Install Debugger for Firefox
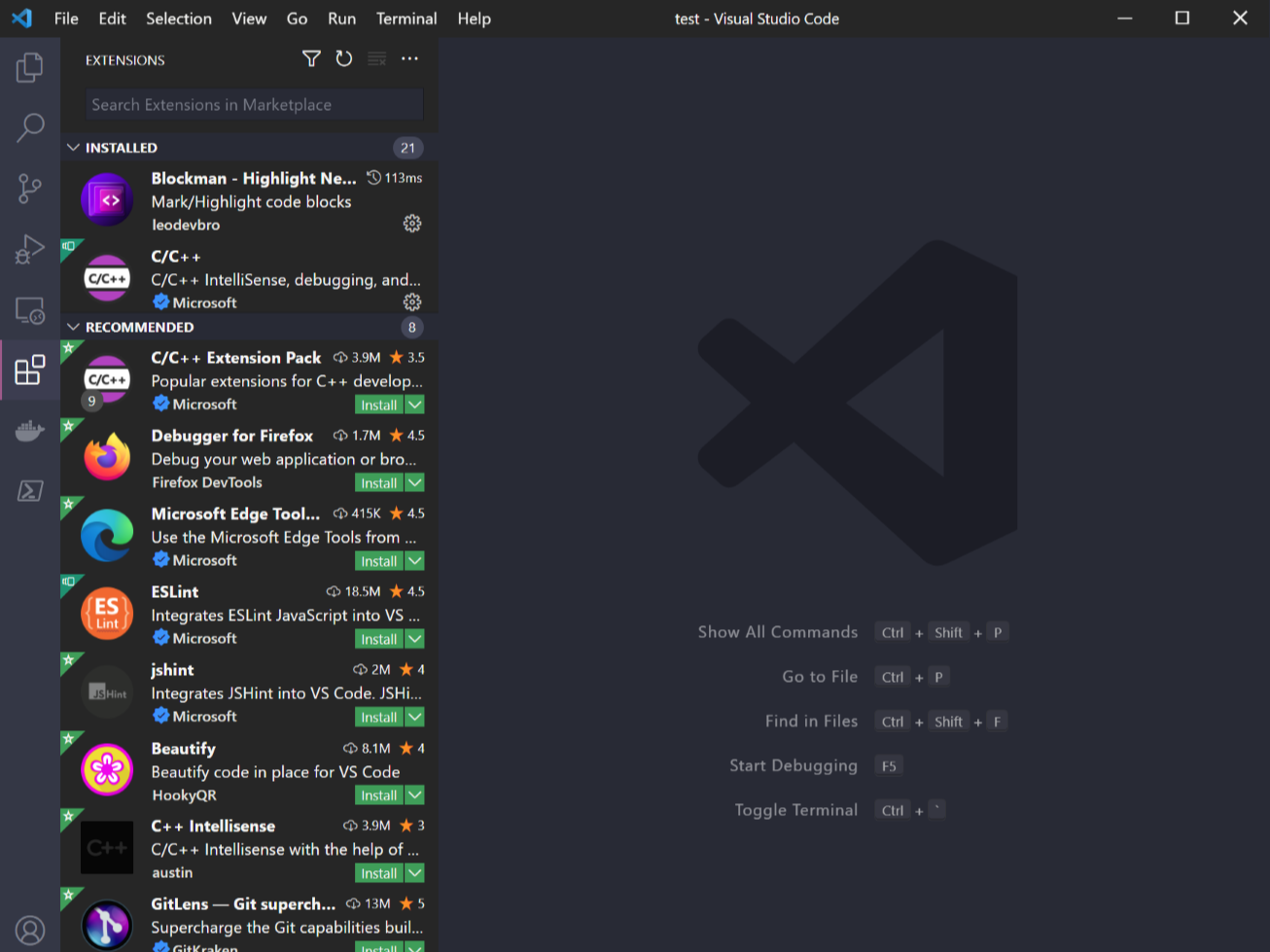The width and height of the screenshot is (1270, 952). (379, 482)
